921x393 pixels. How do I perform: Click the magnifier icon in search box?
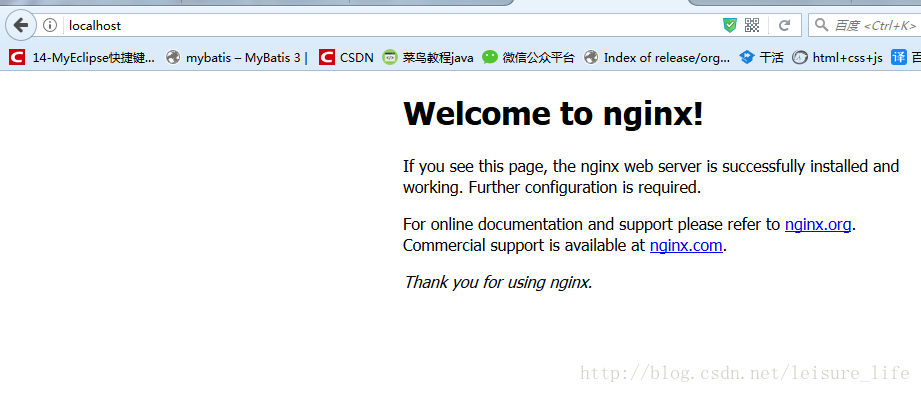click(821, 25)
